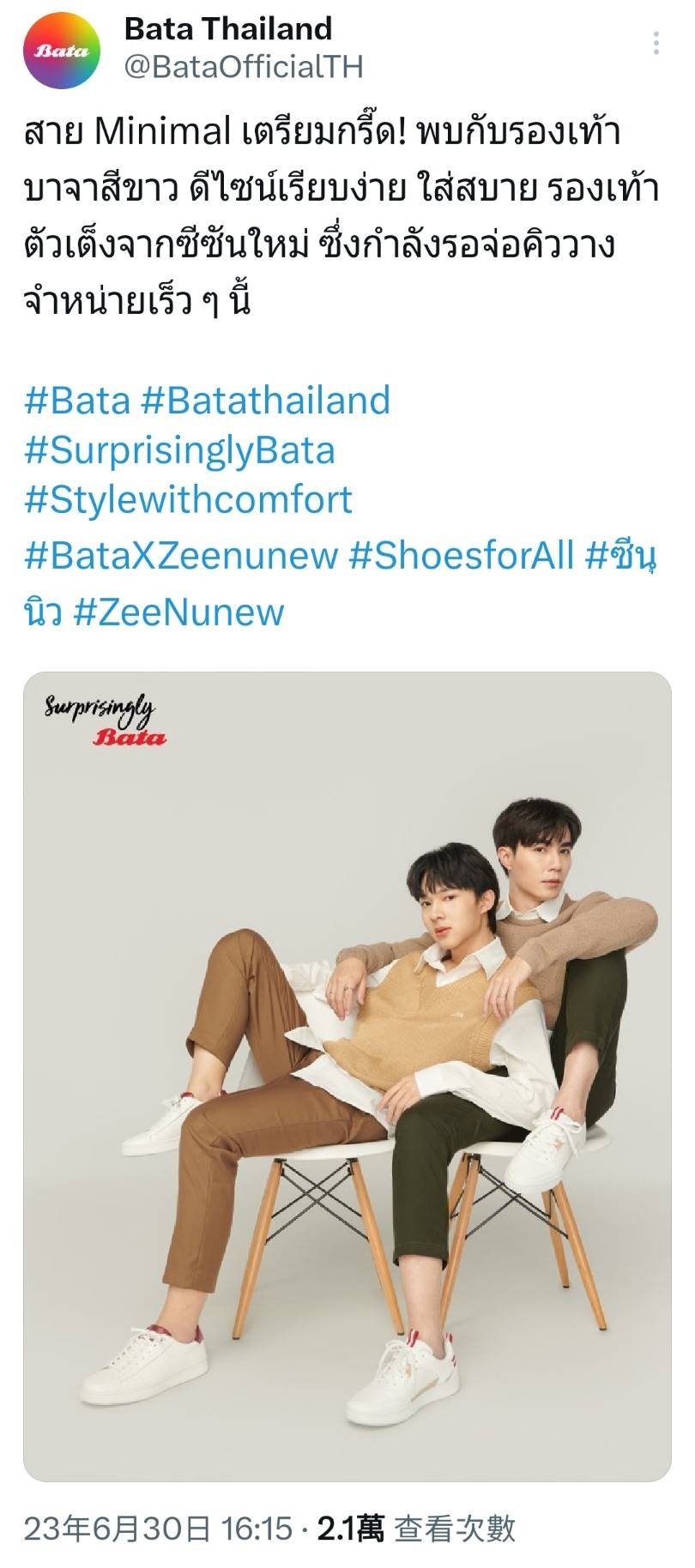Open the #BataXZeenunew hashtag

(181, 556)
